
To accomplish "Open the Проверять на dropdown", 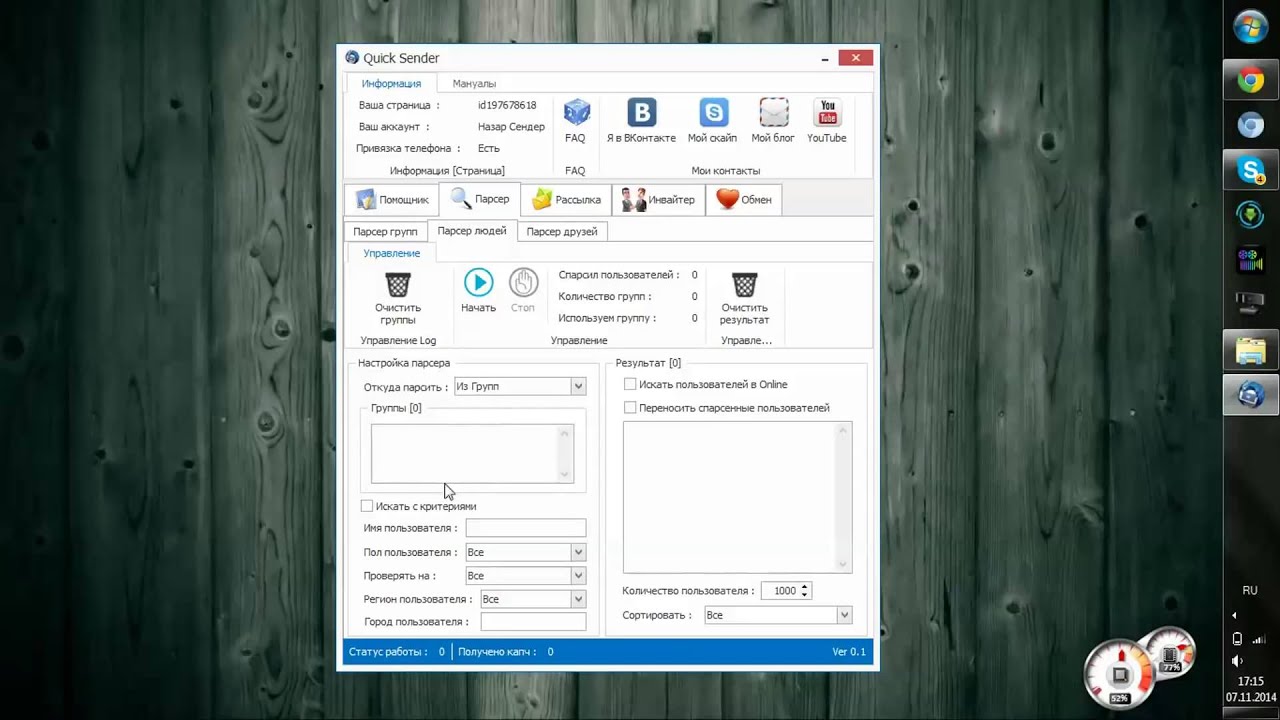I will pyautogui.click(x=578, y=576).
